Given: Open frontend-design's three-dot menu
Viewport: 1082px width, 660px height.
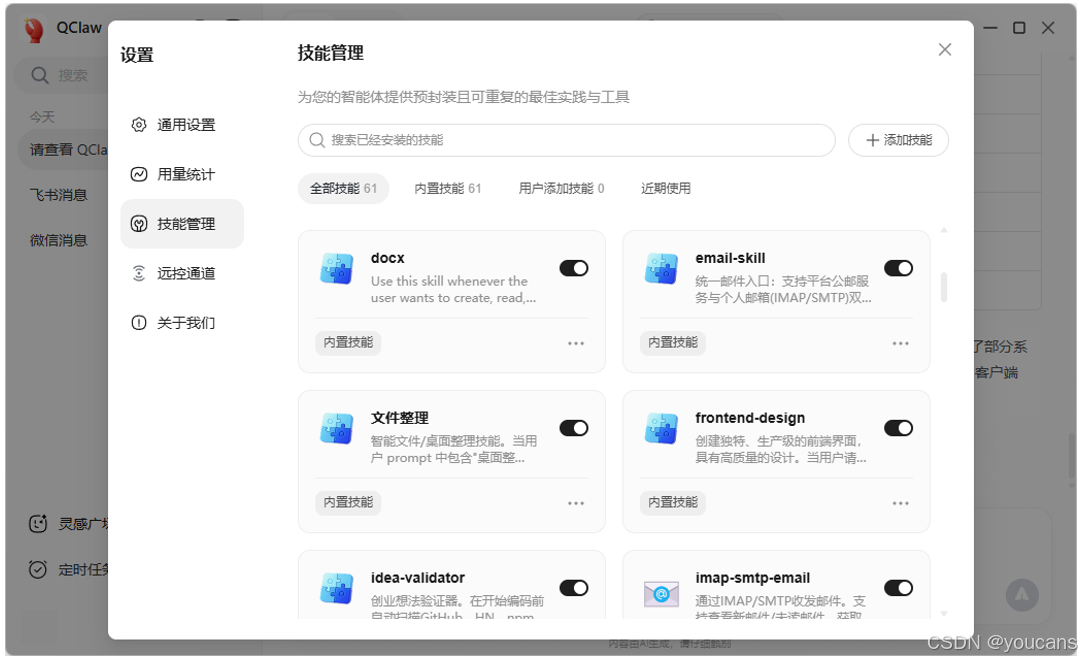Looking at the screenshot, I should (x=900, y=503).
